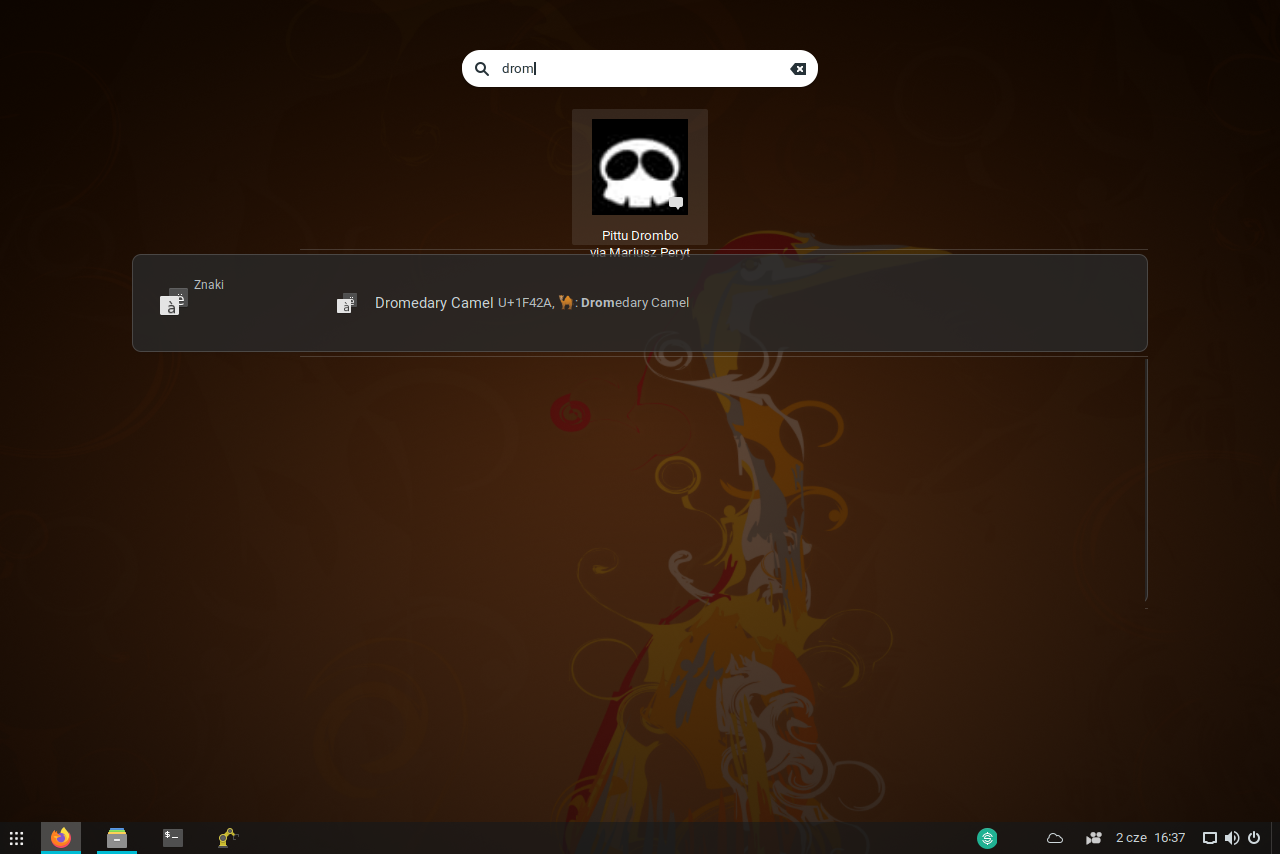Open volume control from the speaker icon
1280x854 pixels.
point(1231,838)
